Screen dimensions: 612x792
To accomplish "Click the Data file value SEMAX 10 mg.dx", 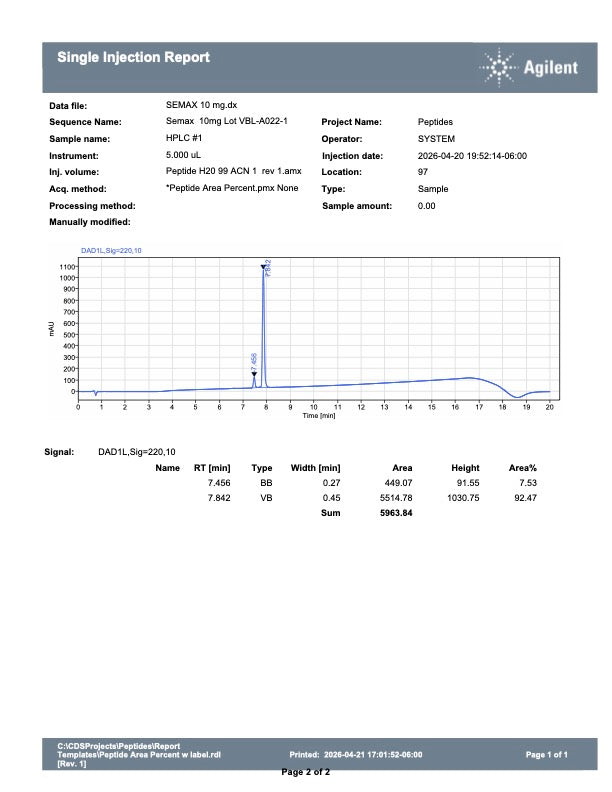I will (201, 105).
